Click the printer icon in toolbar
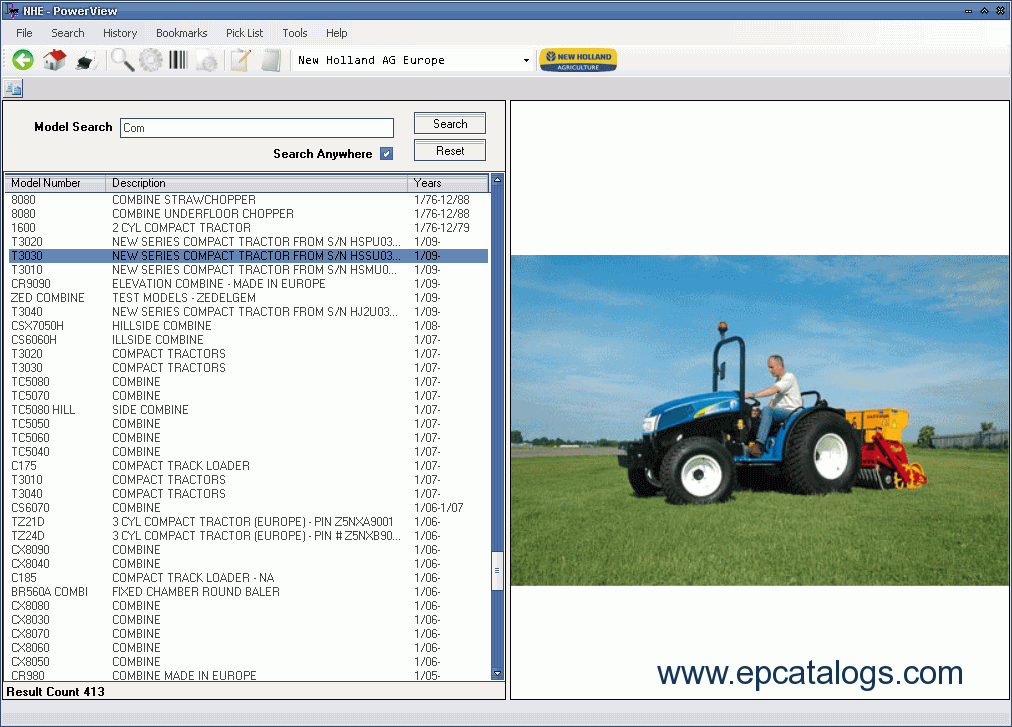This screenshot has width=1012, height=727. click(x=86, y=60)
